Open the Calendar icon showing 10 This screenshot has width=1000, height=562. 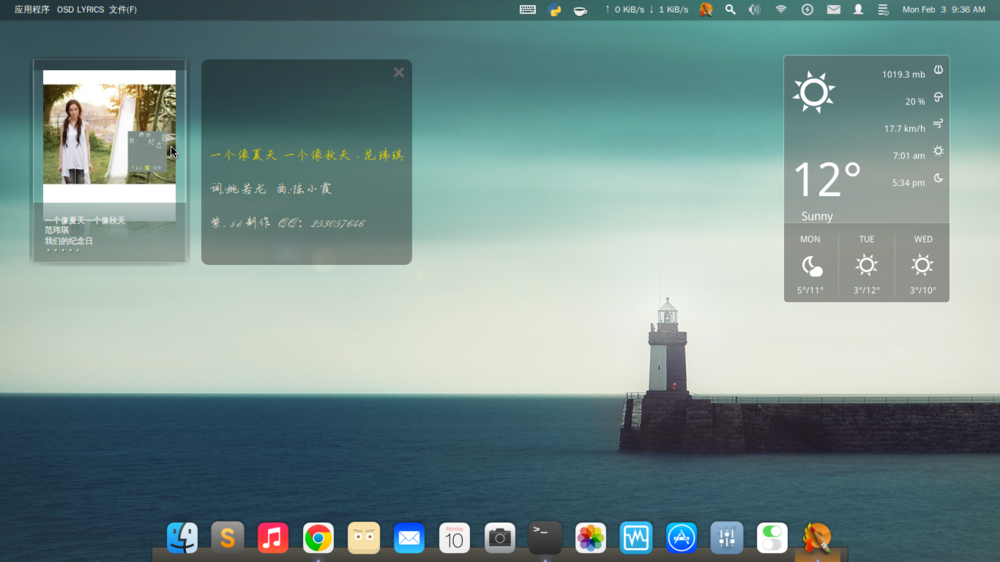[454, 538]
